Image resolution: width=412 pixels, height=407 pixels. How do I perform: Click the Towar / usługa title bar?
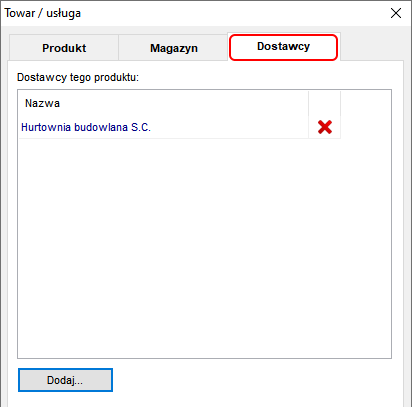[200, 13]
